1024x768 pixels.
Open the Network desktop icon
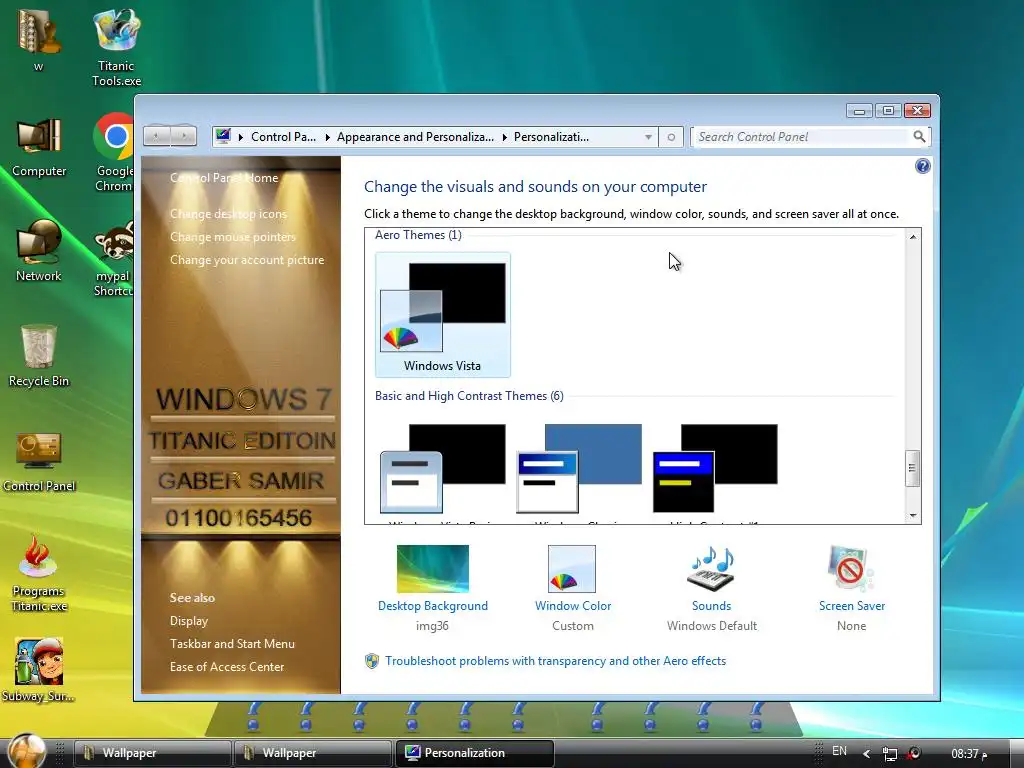click(39, 250)
